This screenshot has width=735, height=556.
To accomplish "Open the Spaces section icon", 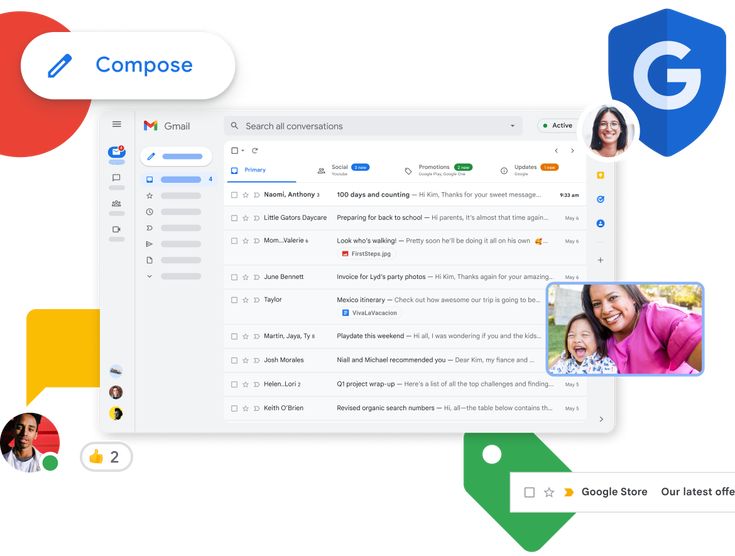I will pos(116,203).
